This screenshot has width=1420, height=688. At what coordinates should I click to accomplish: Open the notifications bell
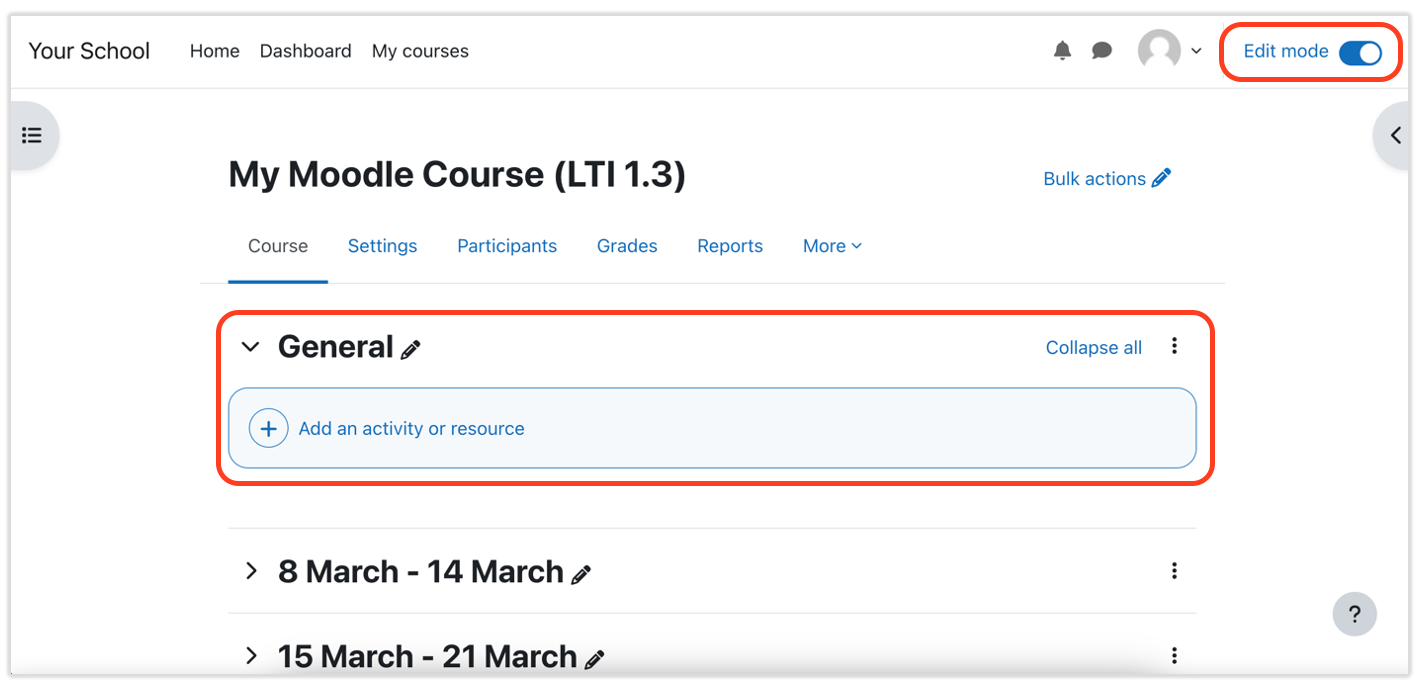point(1062,50)
